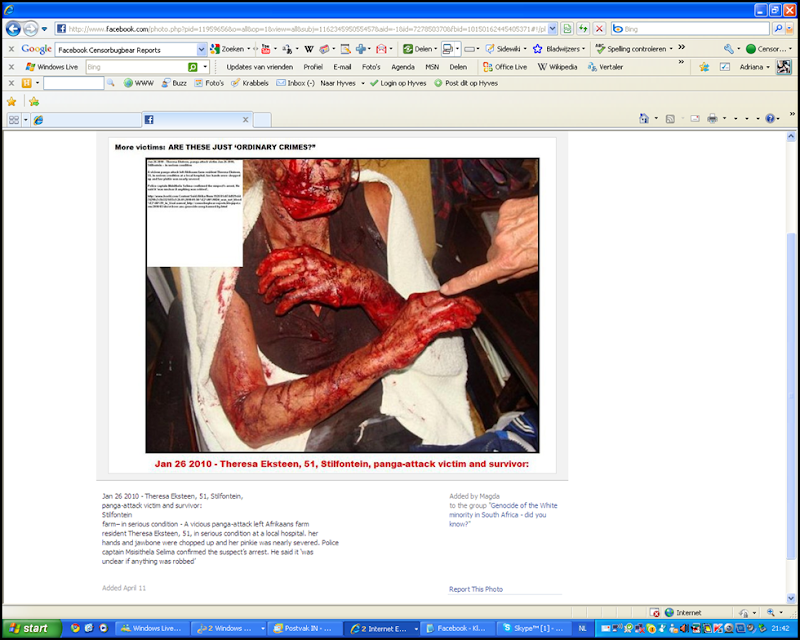
Task: Click the Favorites star icon
Action: point(12,101)
